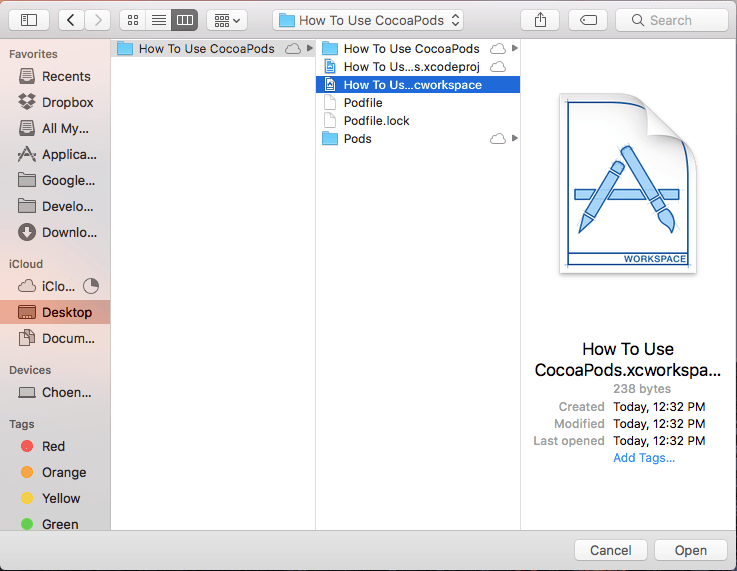This screenshot has height=571, width=737.
Task: Go forward with the right arrow
Action: pos(98,20)
